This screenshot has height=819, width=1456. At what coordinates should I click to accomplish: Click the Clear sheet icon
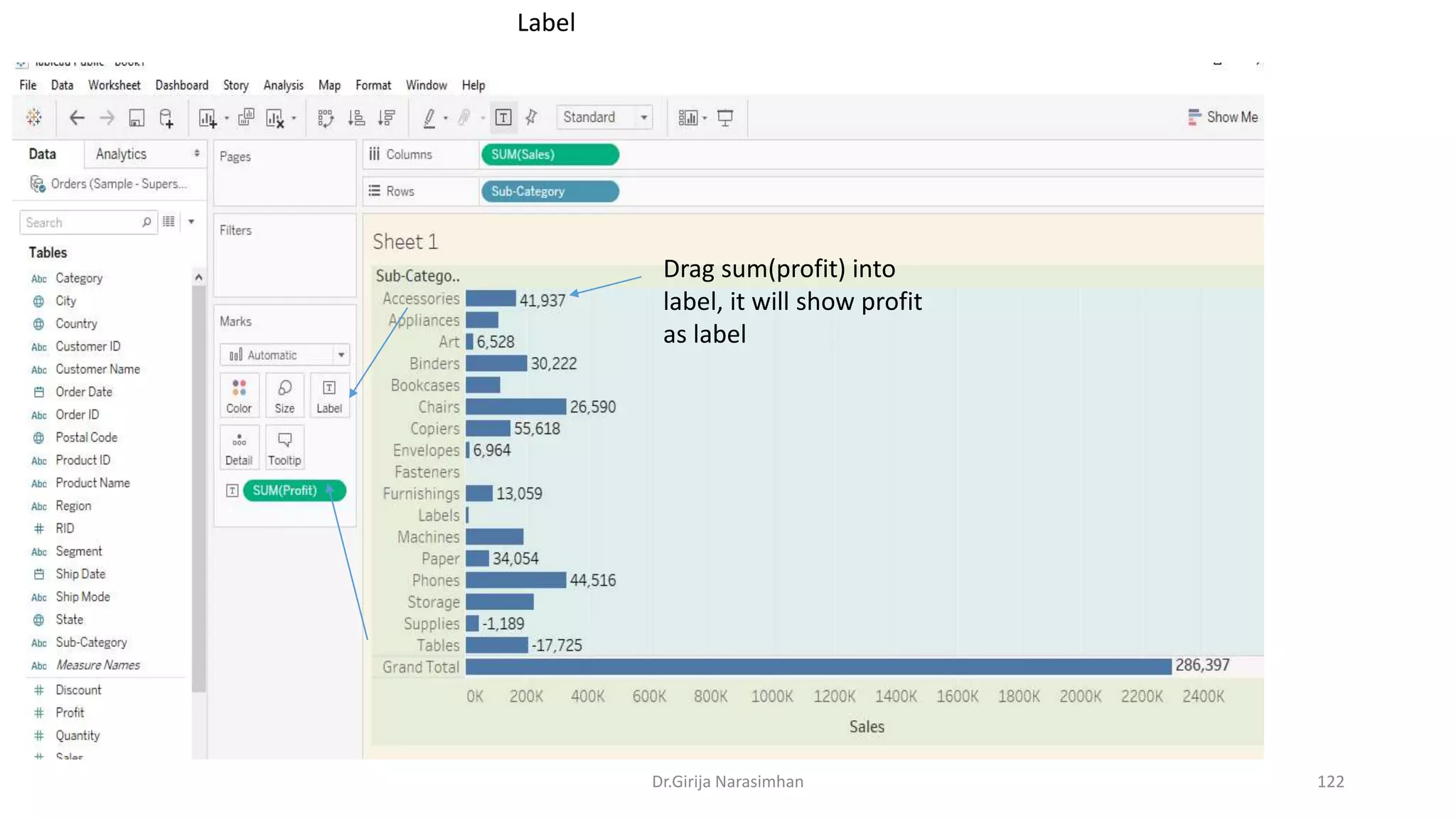point(274,118)
